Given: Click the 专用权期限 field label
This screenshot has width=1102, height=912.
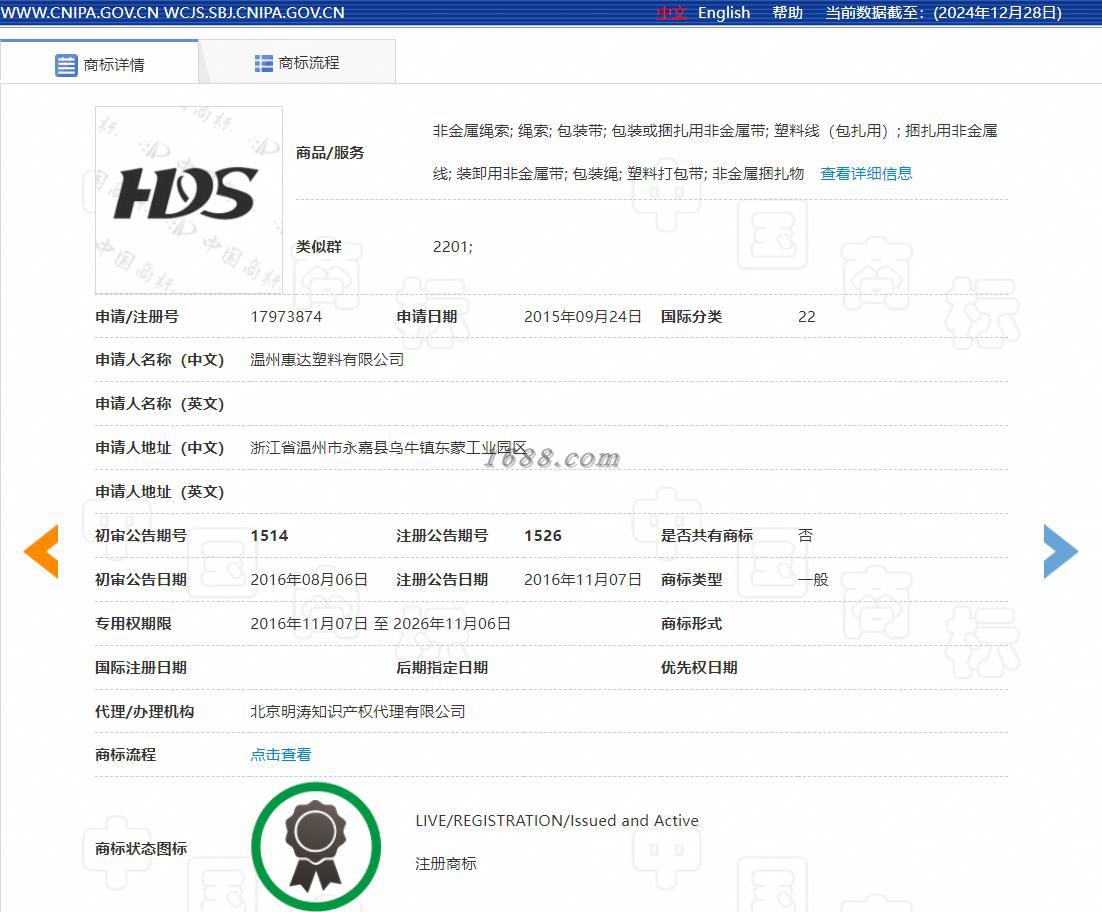Looking at the screenshot, I should pos(133,624).
